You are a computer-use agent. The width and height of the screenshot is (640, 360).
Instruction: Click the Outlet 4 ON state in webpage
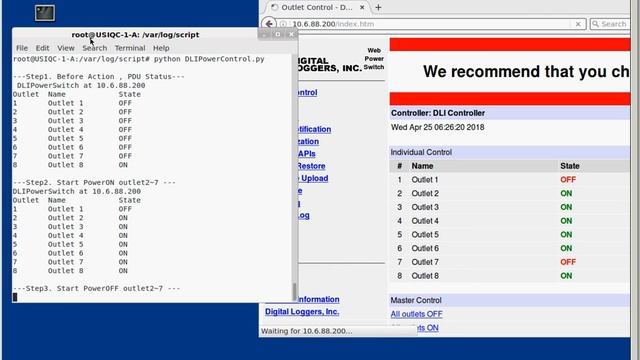click(x=566, y=221)
